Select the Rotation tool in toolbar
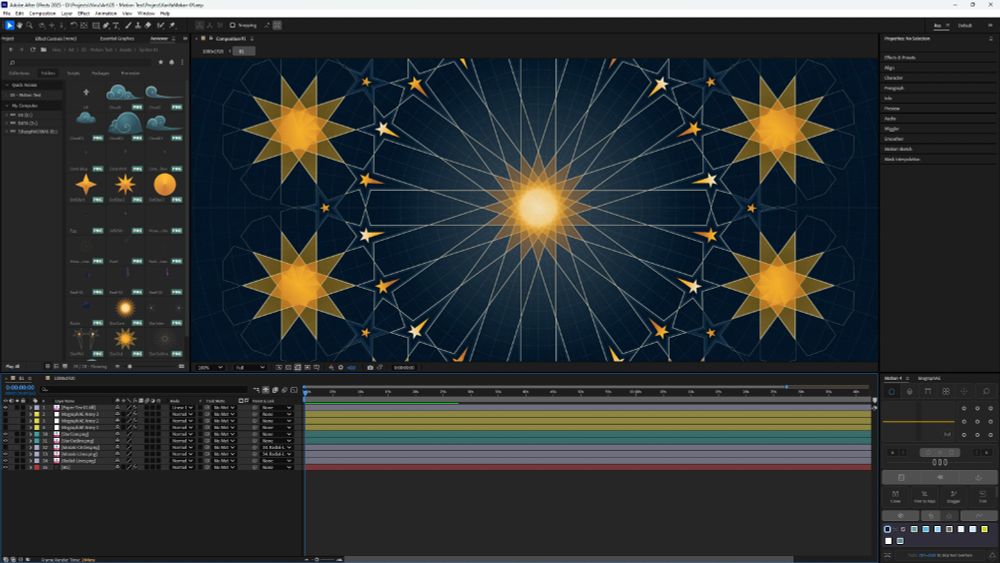This screenshot has width=1000, height=563. (x=73, y=26)
